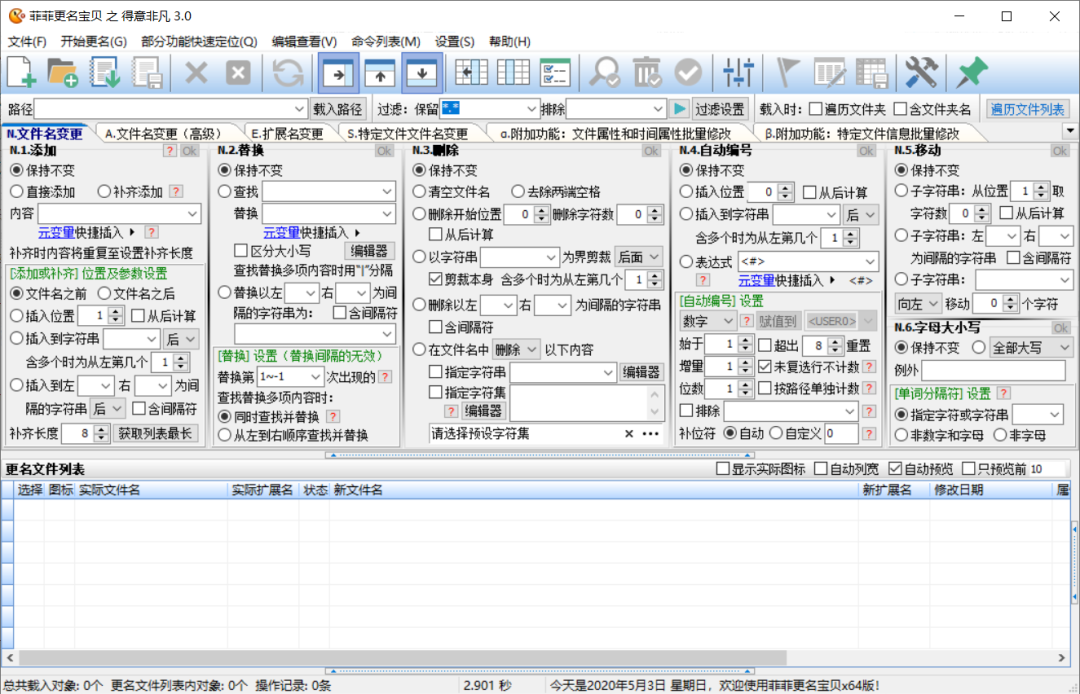Click the gray flag icon
The height and width of the screenshot is (694, 1080).
(x=787, y=72)
